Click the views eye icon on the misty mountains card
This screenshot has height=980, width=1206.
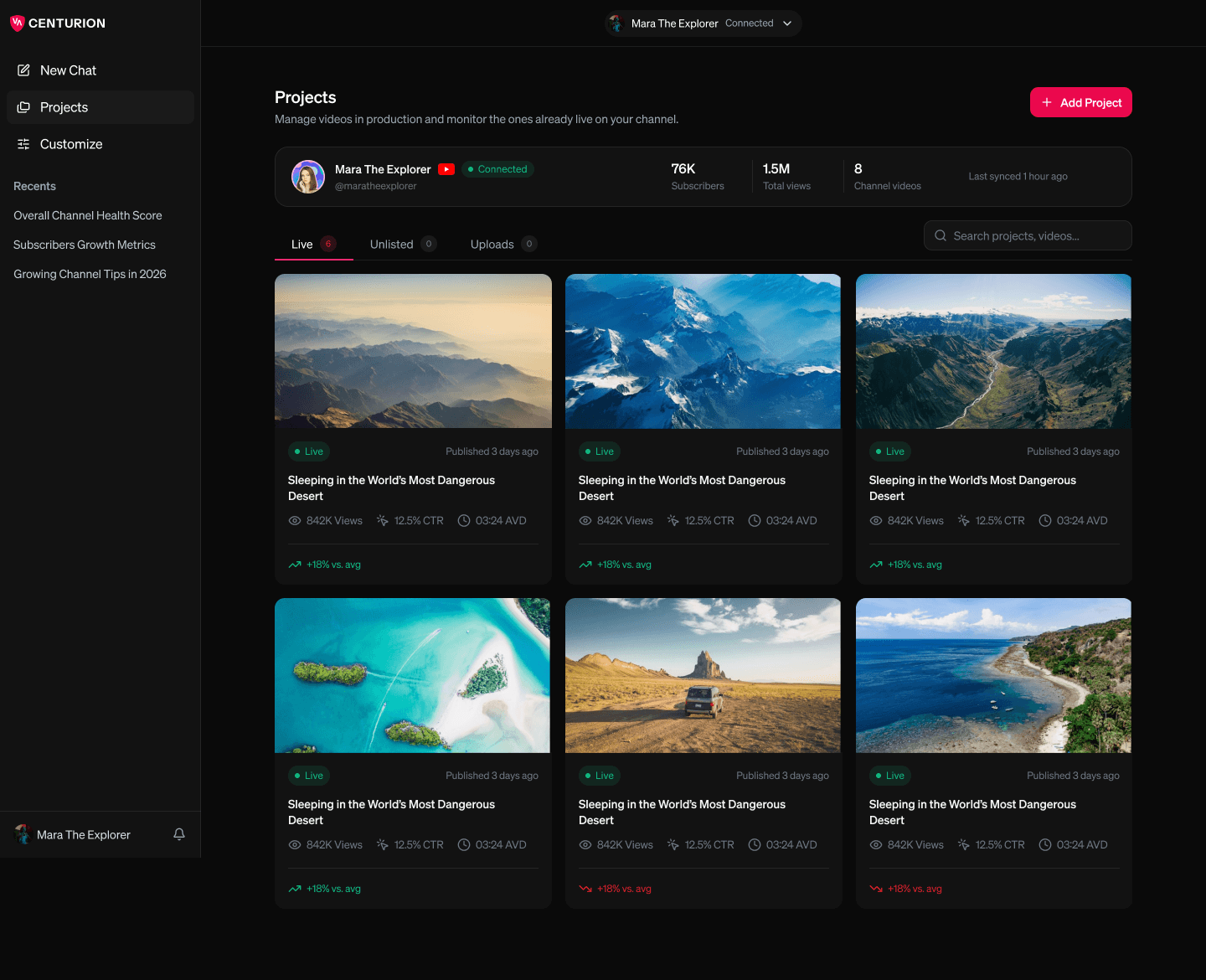click(x=295, y=520)
